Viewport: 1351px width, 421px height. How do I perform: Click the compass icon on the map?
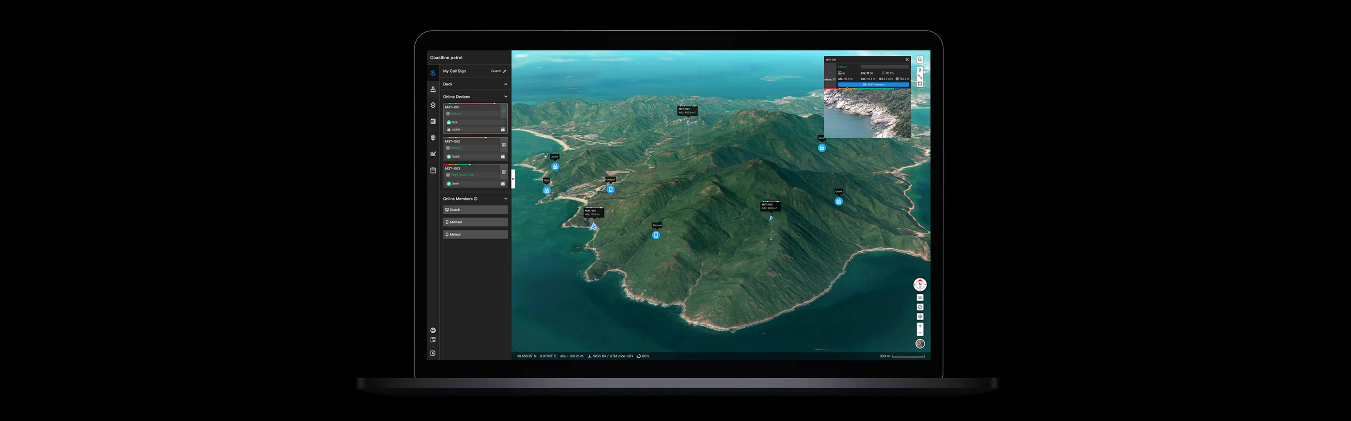pyautogui.click(x=919, y=285)
